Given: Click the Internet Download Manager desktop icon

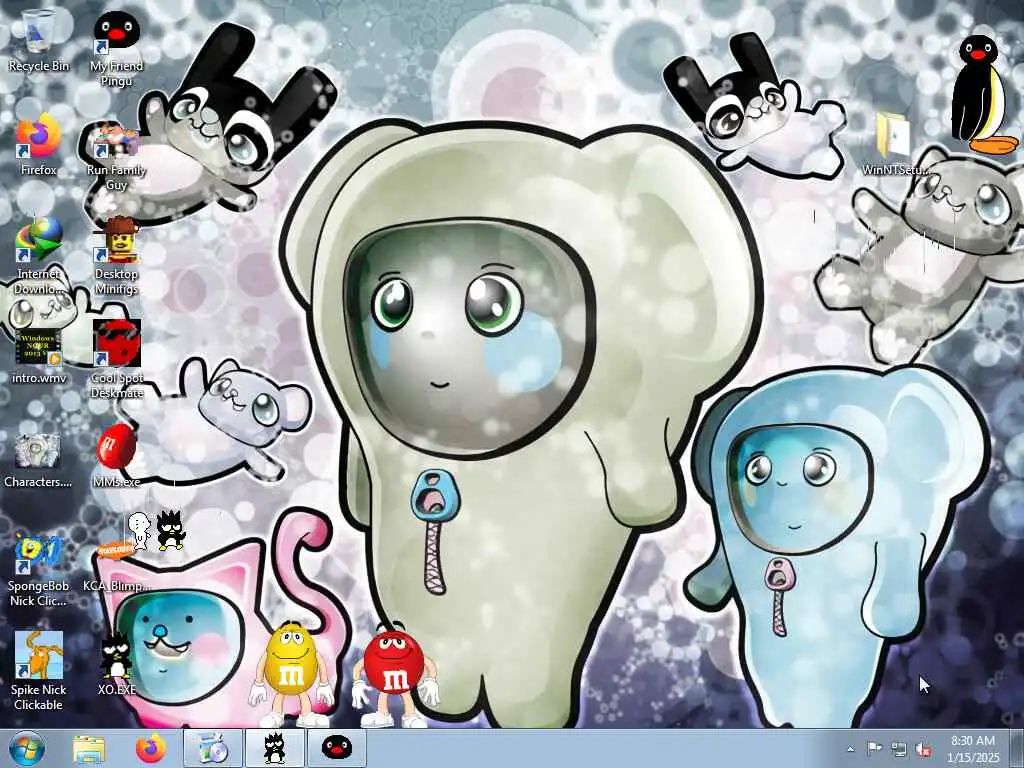Looking at the screenshot, I should point(39,256).
